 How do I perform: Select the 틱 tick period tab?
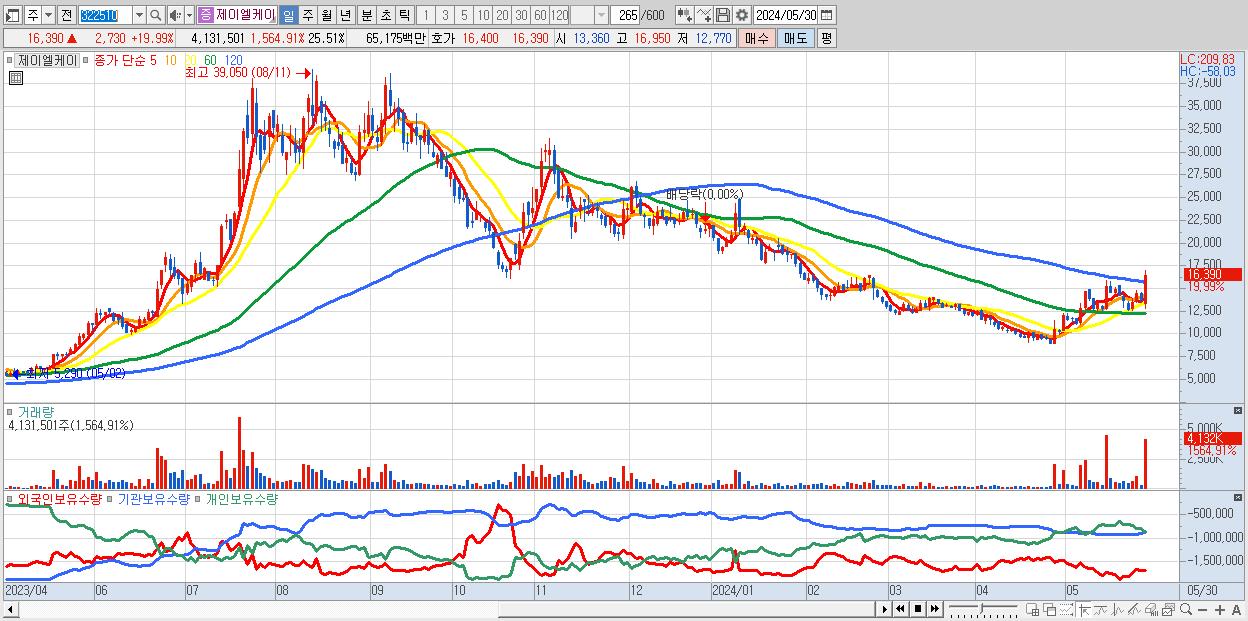(404, 15)
